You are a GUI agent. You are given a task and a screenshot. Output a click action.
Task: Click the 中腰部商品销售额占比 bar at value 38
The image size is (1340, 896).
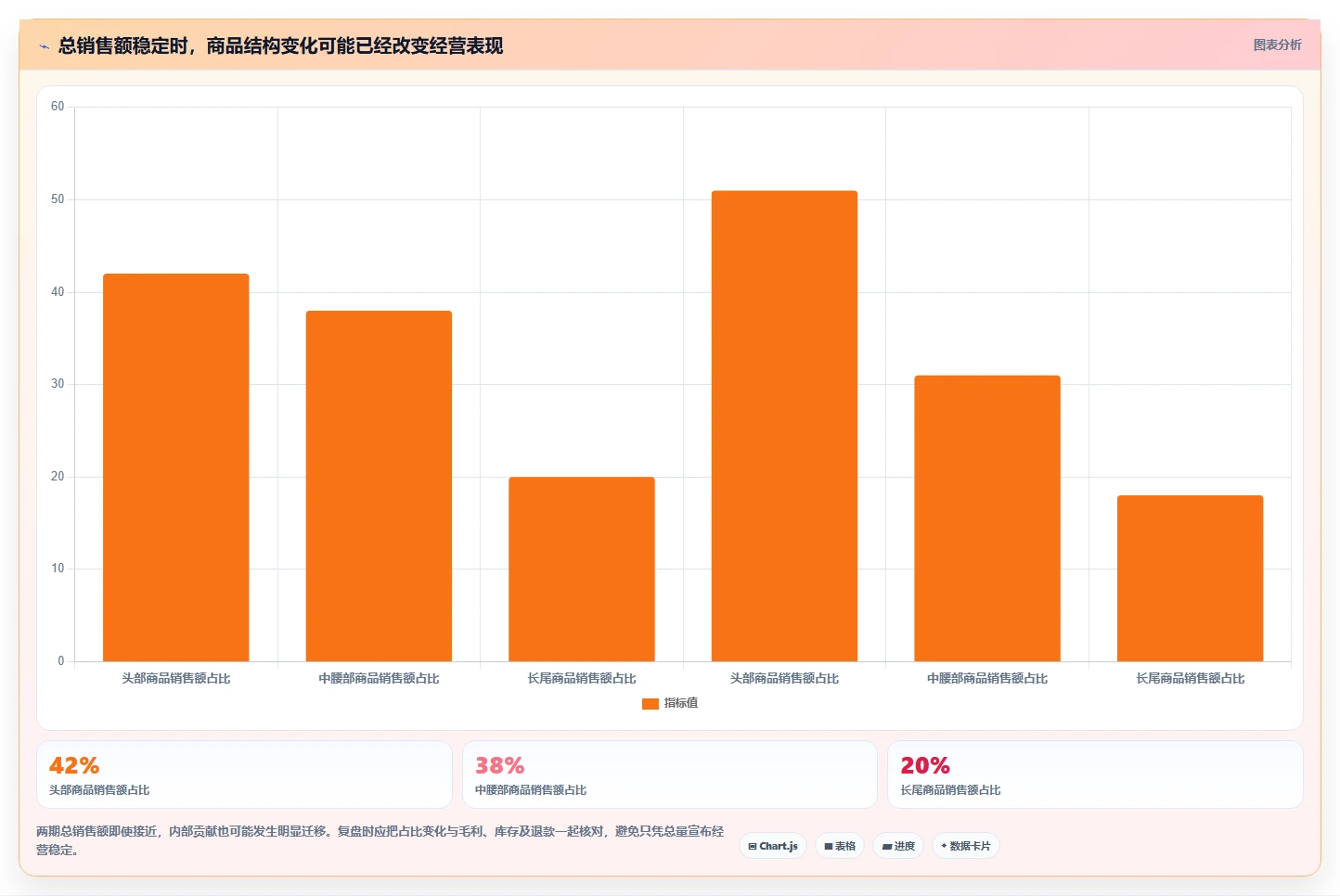379,486
